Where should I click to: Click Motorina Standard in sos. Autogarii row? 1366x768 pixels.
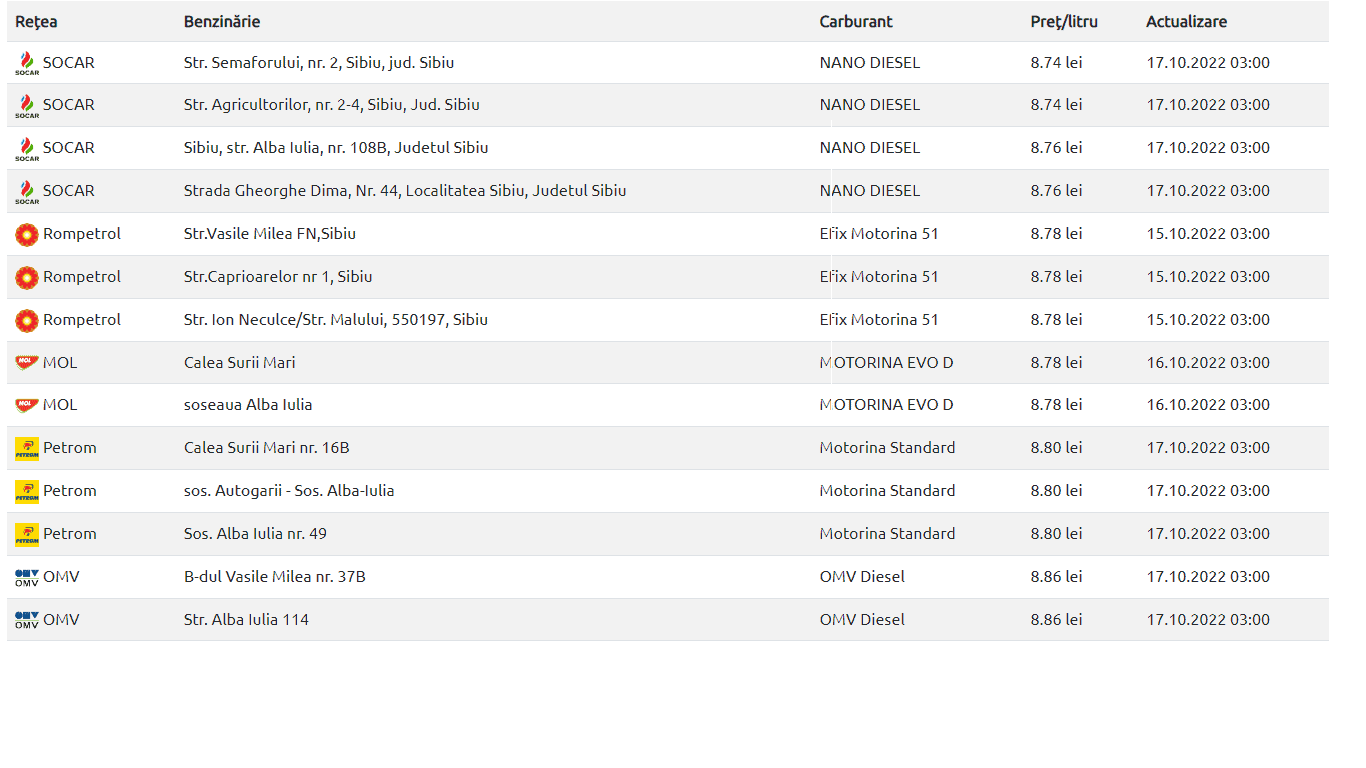click(x=888, y=490)
